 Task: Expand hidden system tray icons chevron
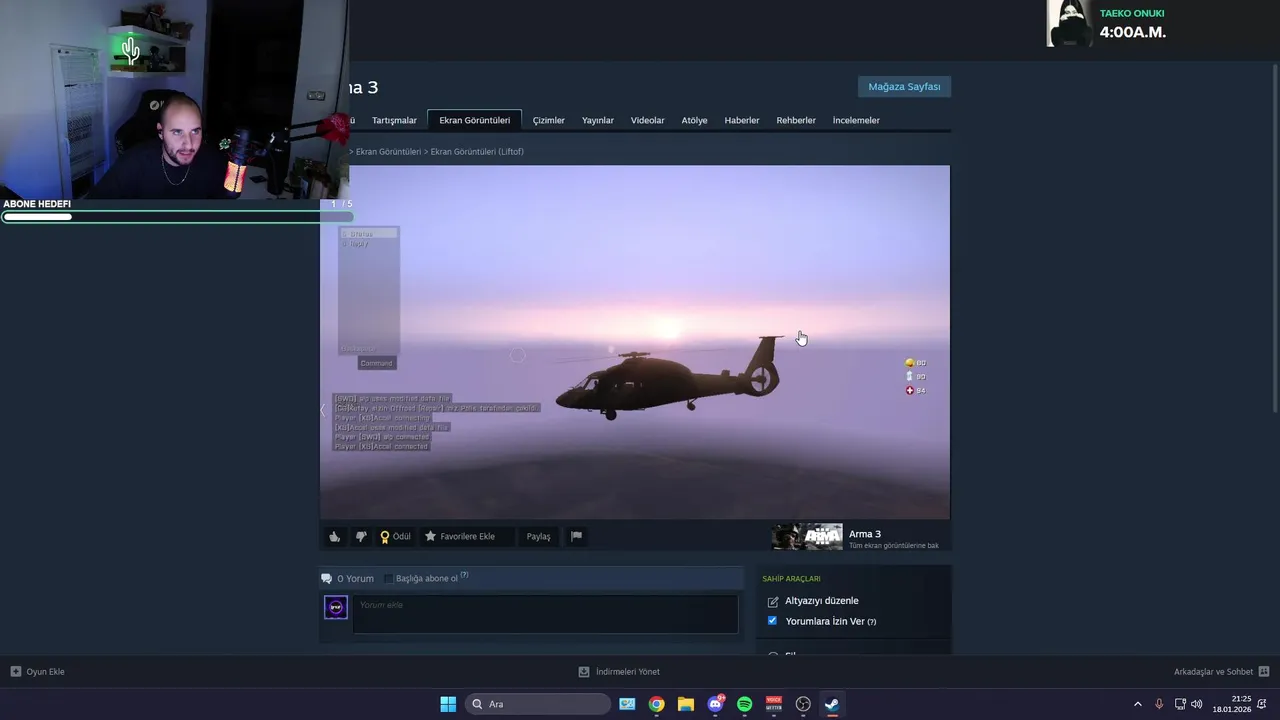point(1137,704)
